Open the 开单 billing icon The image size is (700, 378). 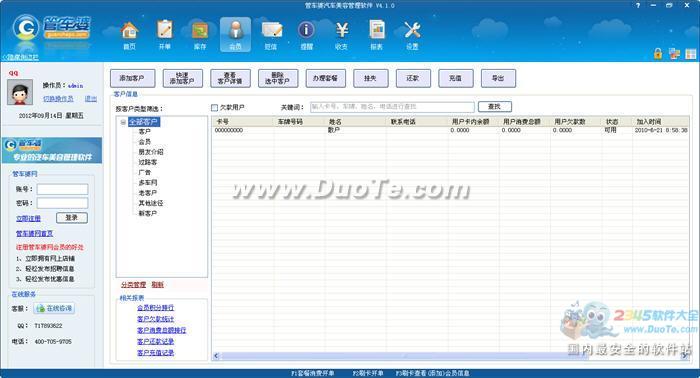(x=164, y=30)
